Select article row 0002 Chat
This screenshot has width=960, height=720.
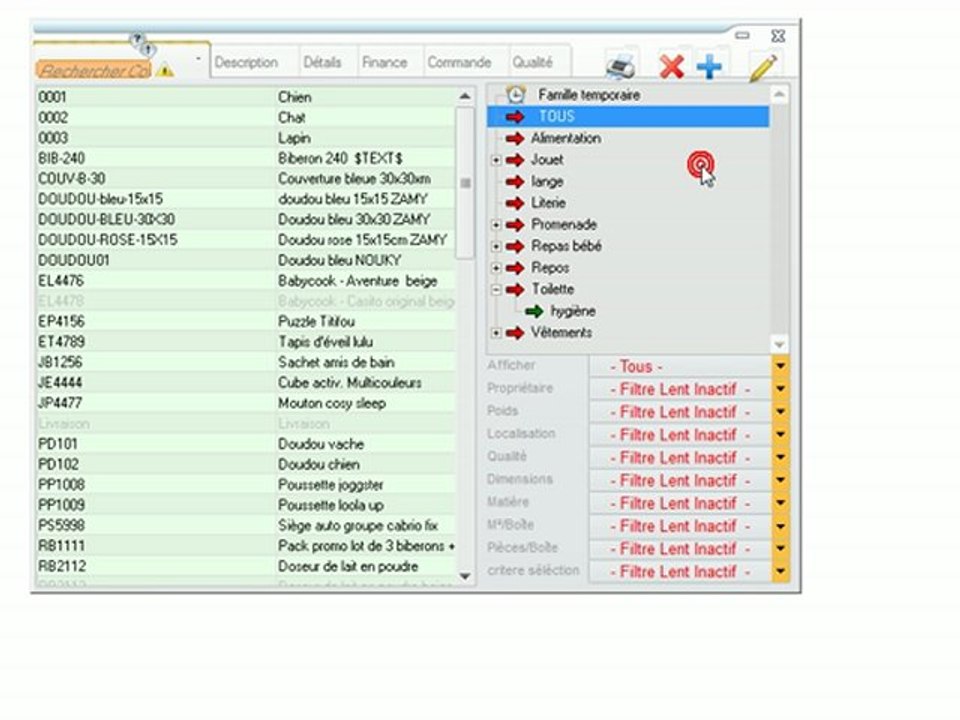pyautogui.click(x=245, y=118)
